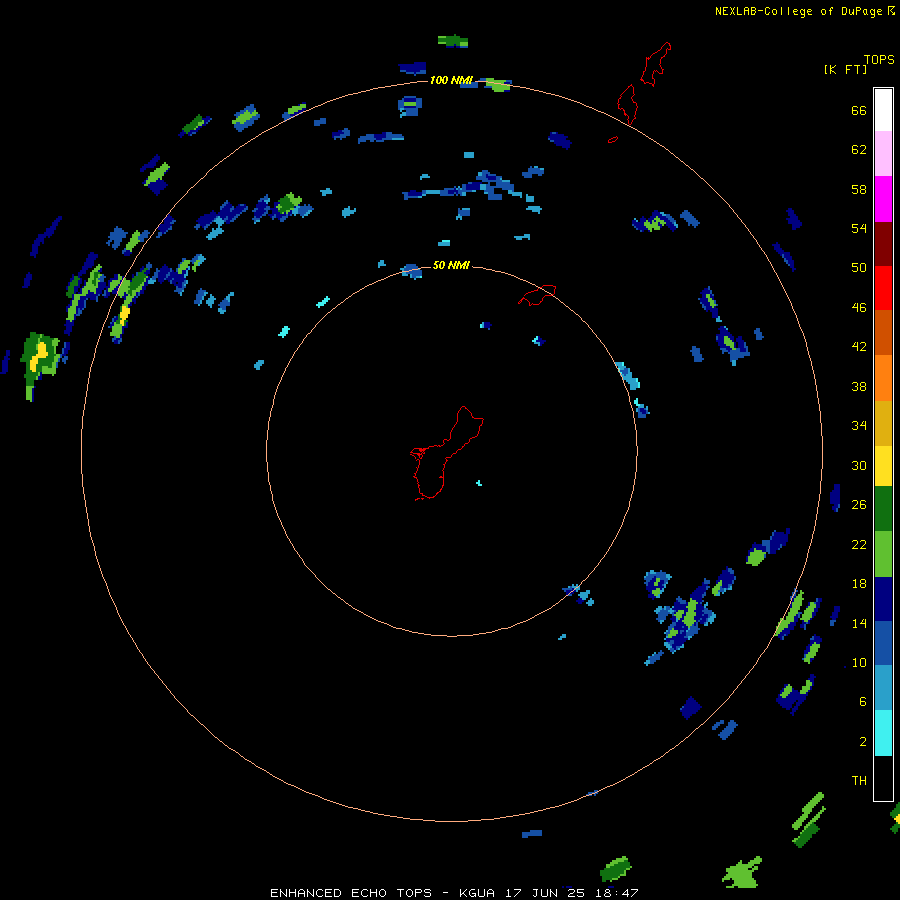Click the legend value 6
The height and width of the screenshot is (900, 900).
(x=863, y=702)
